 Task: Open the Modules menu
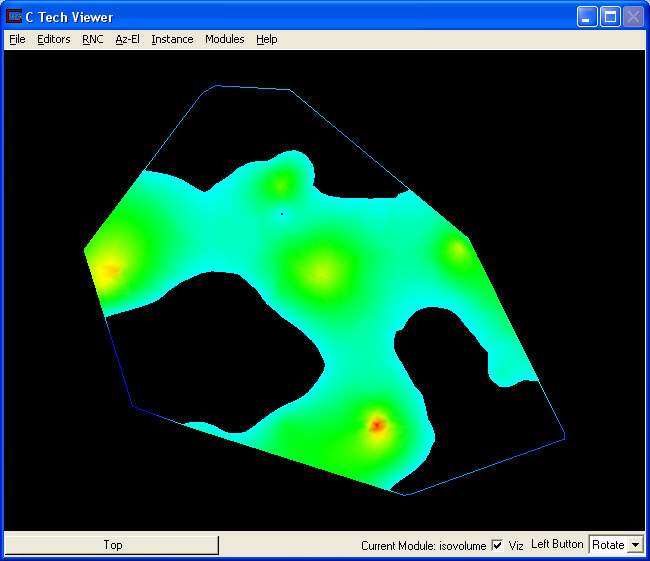click(225, 39)
